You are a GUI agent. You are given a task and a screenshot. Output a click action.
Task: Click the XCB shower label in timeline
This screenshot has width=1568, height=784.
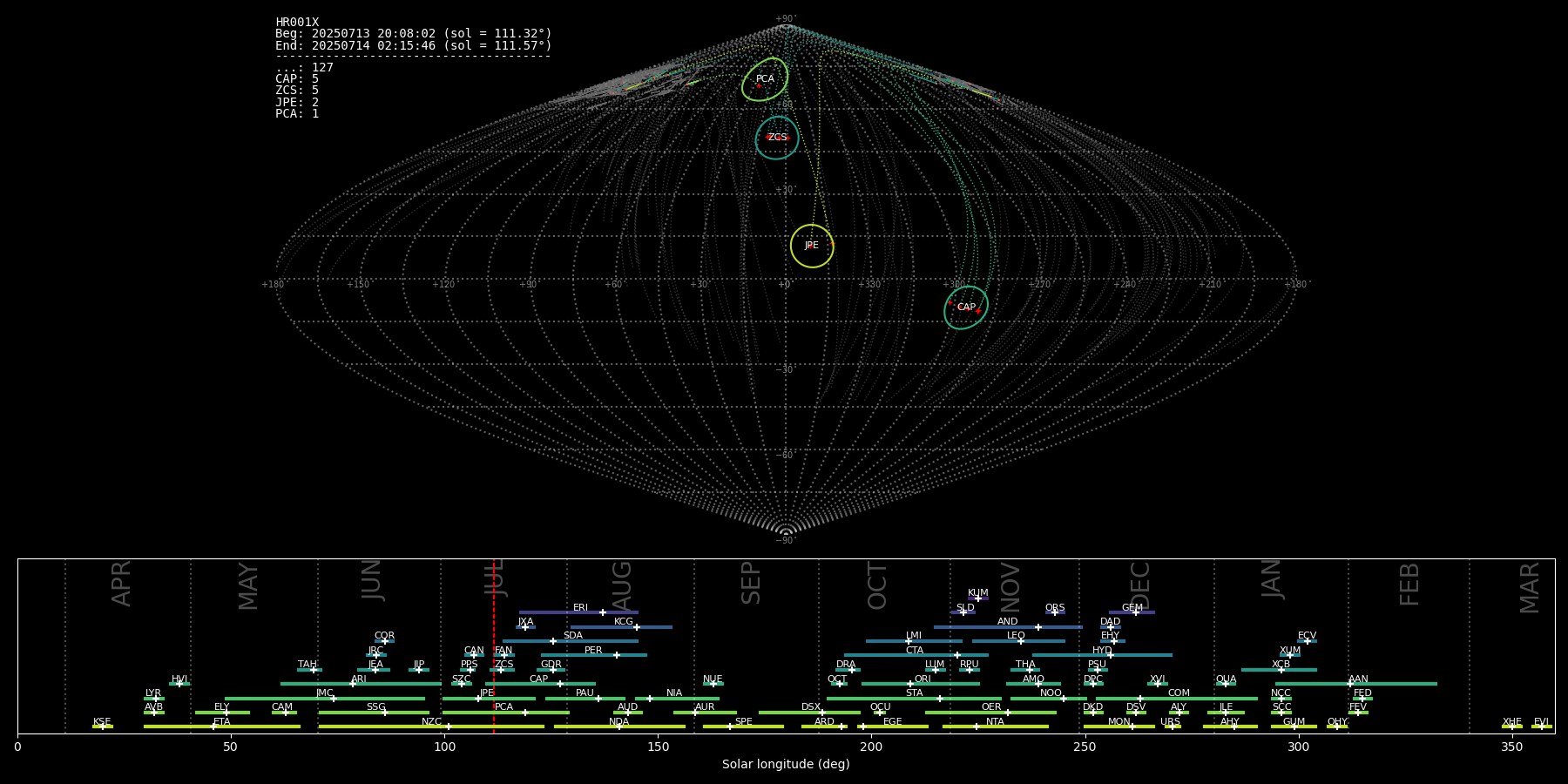pos(1281,665)
